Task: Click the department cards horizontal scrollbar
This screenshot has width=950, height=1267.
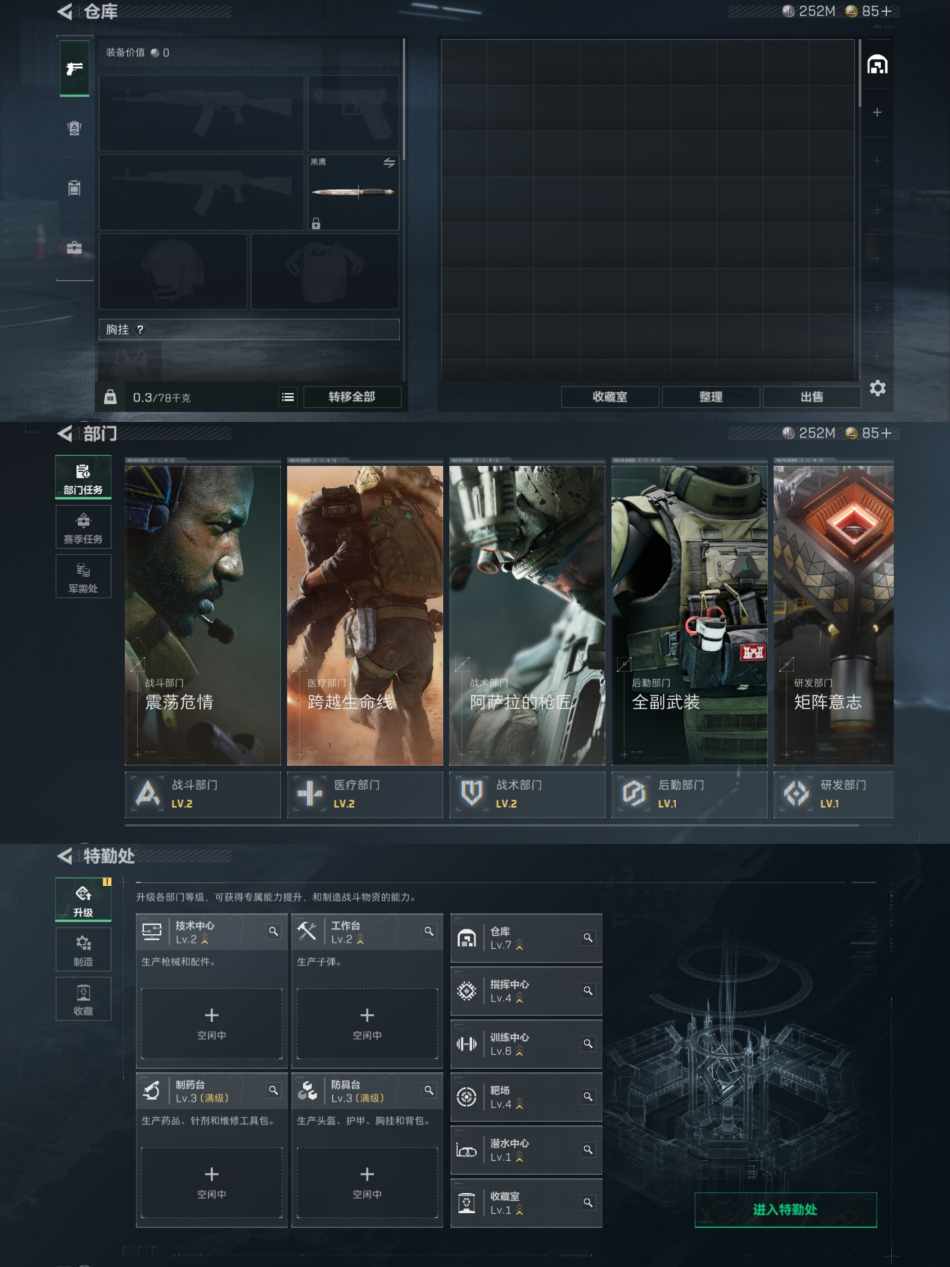Action: coord(490,825)
